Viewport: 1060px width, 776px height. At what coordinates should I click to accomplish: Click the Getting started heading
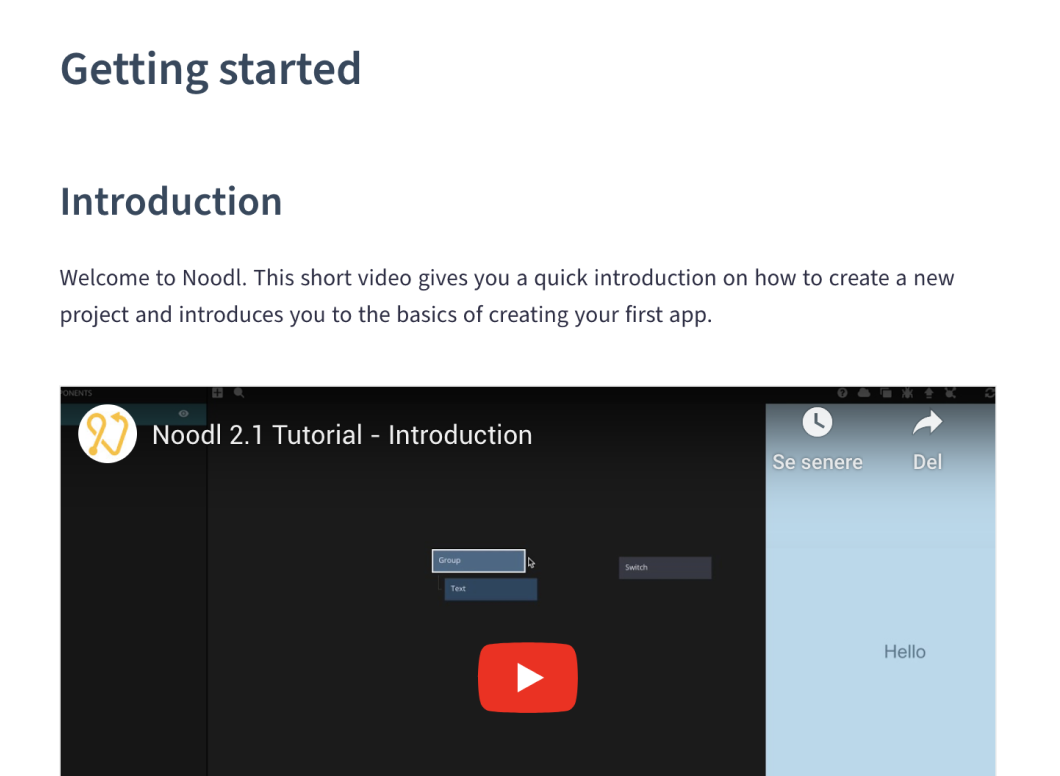click(210, 69)
